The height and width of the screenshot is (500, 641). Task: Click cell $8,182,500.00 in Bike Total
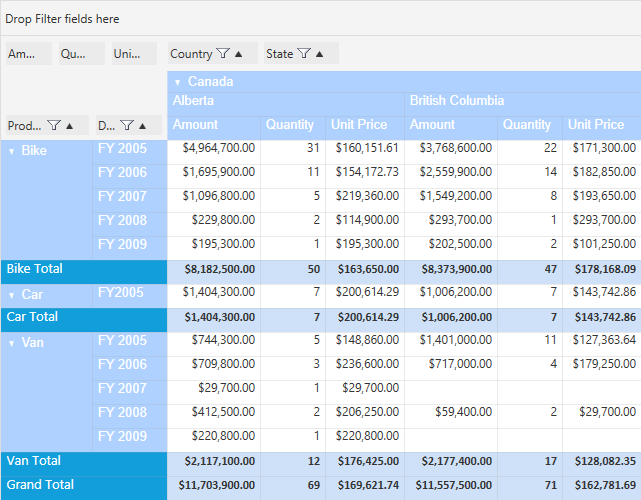(214, 272)
